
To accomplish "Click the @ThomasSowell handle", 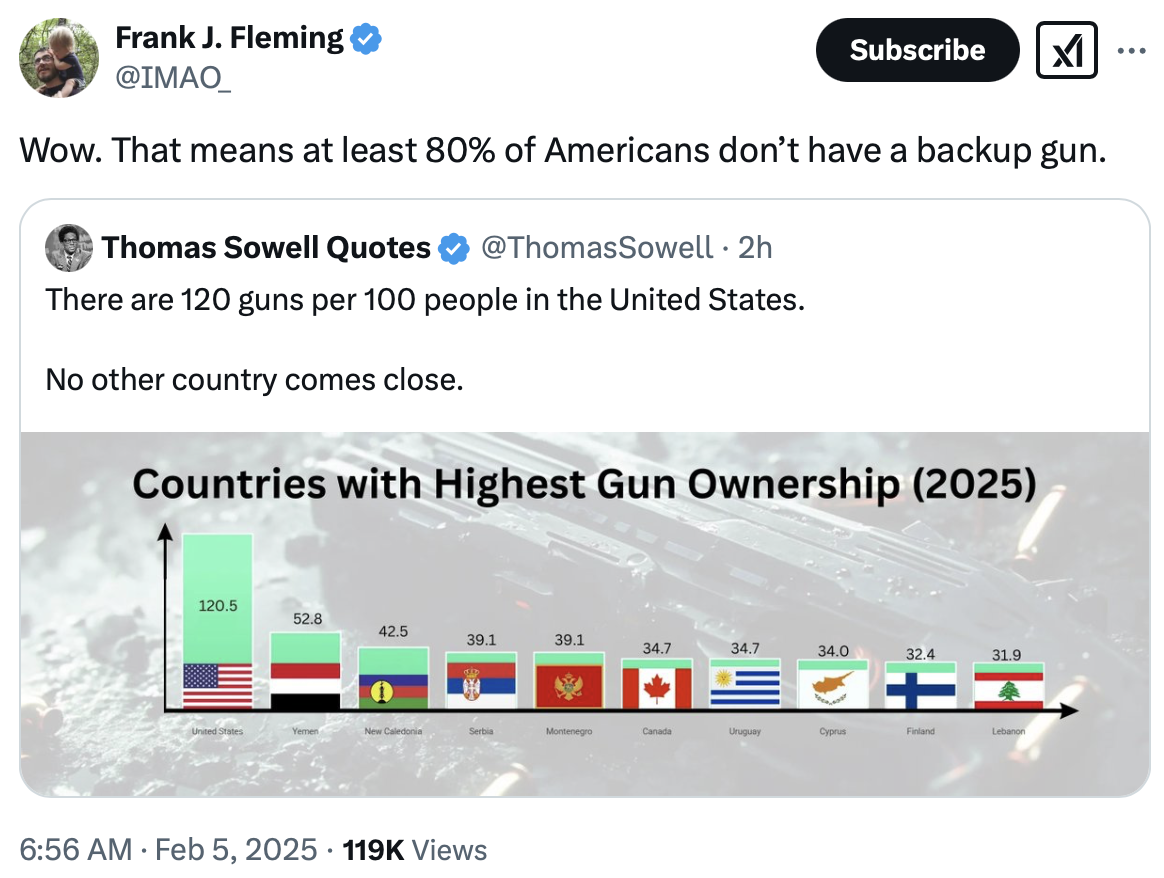I will [598, 247].
